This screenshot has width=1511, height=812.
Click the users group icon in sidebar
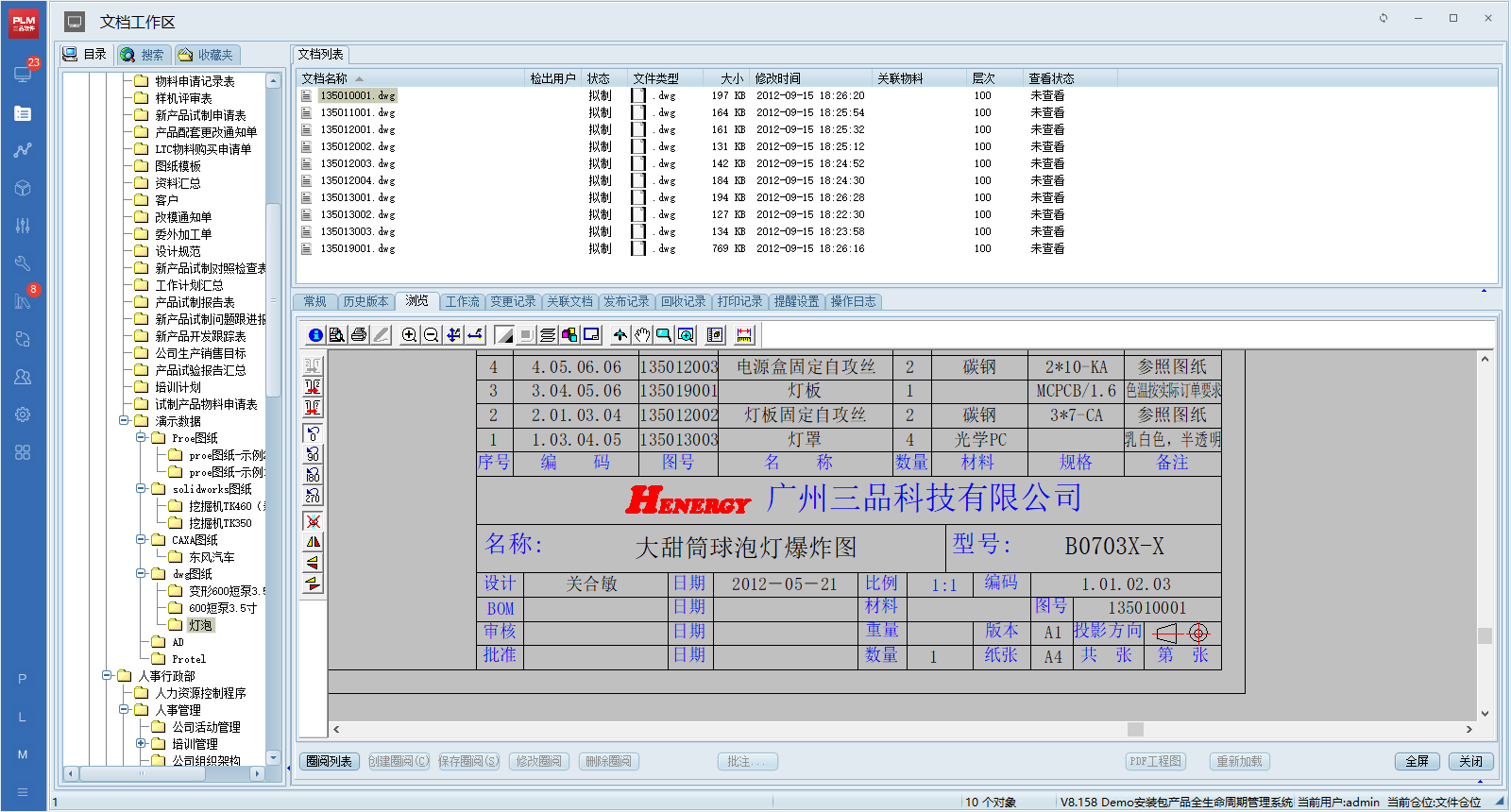tap(23, 377)
